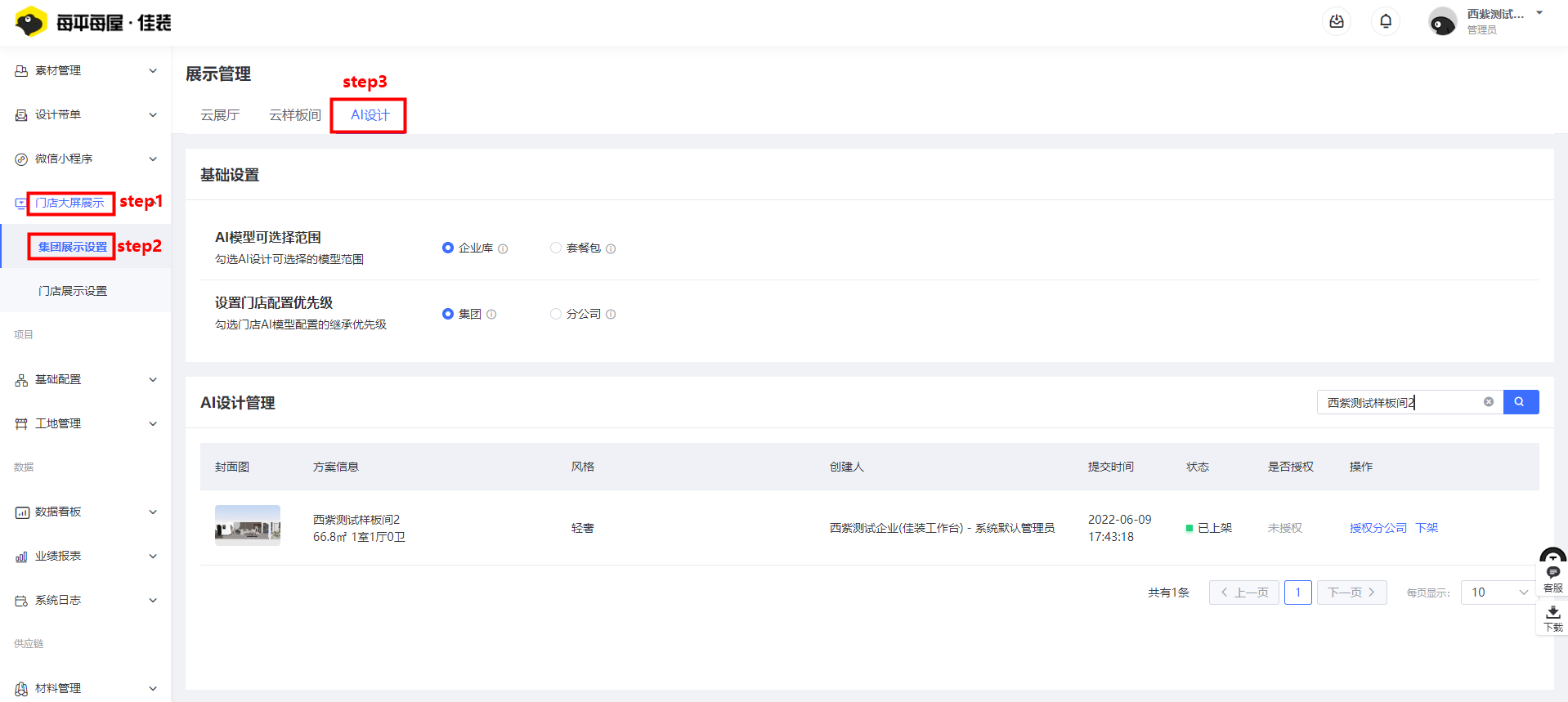Go to 上一页 previous page

coord(1244,592)
